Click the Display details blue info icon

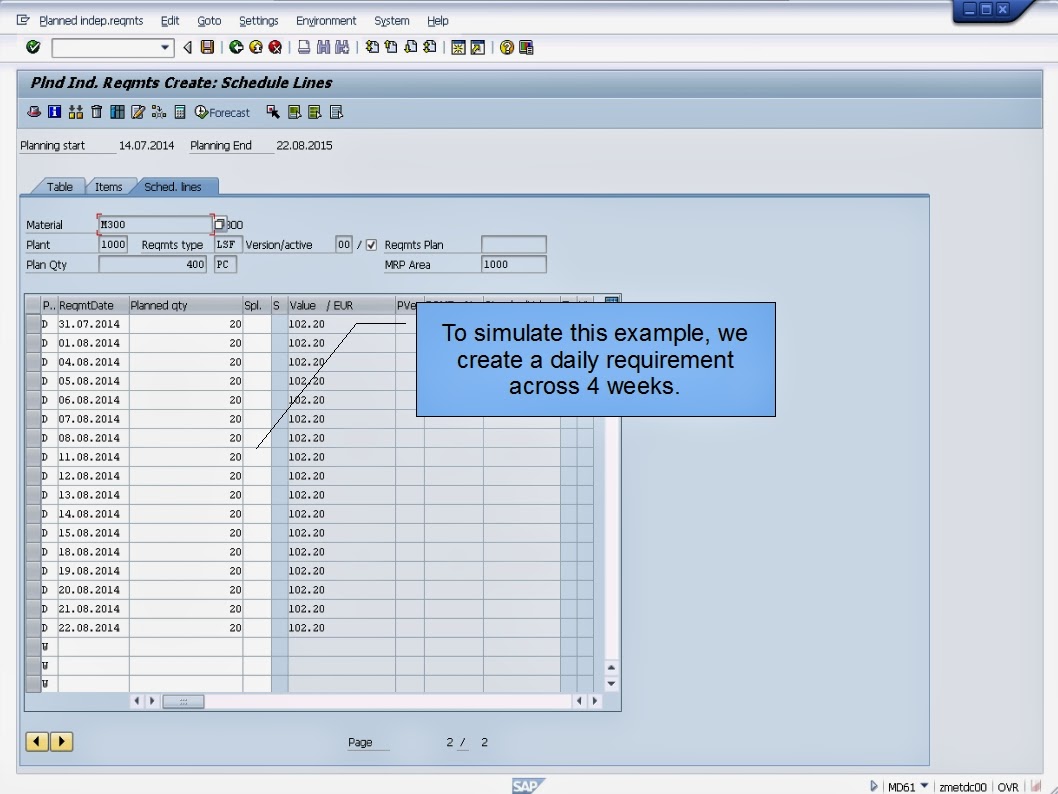tap(52, 112)
